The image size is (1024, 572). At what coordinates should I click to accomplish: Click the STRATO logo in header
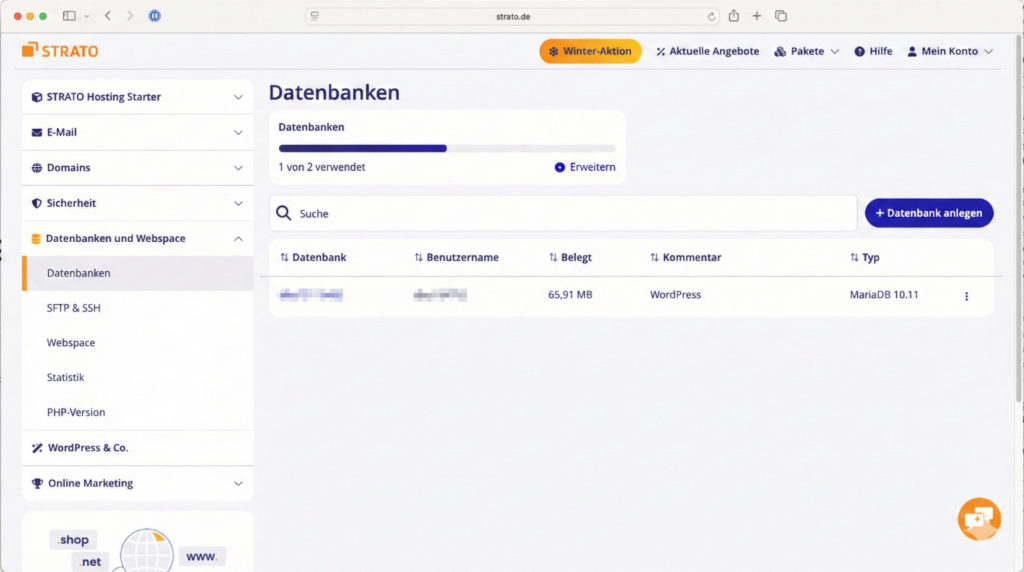60,51
